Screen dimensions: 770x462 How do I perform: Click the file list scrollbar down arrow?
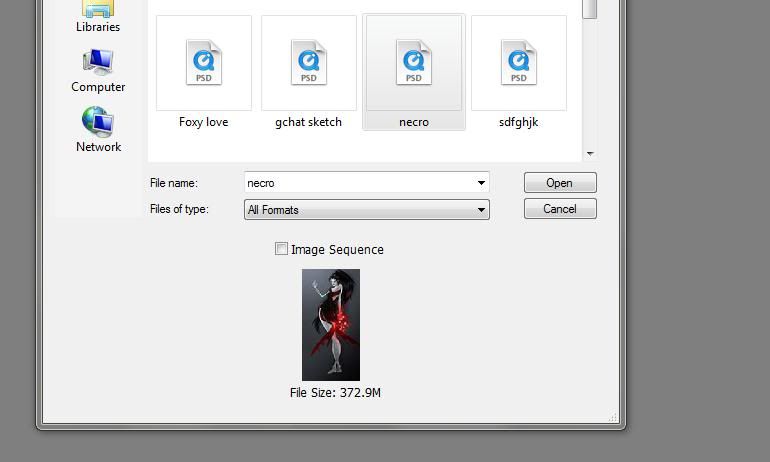click(590, 154)
